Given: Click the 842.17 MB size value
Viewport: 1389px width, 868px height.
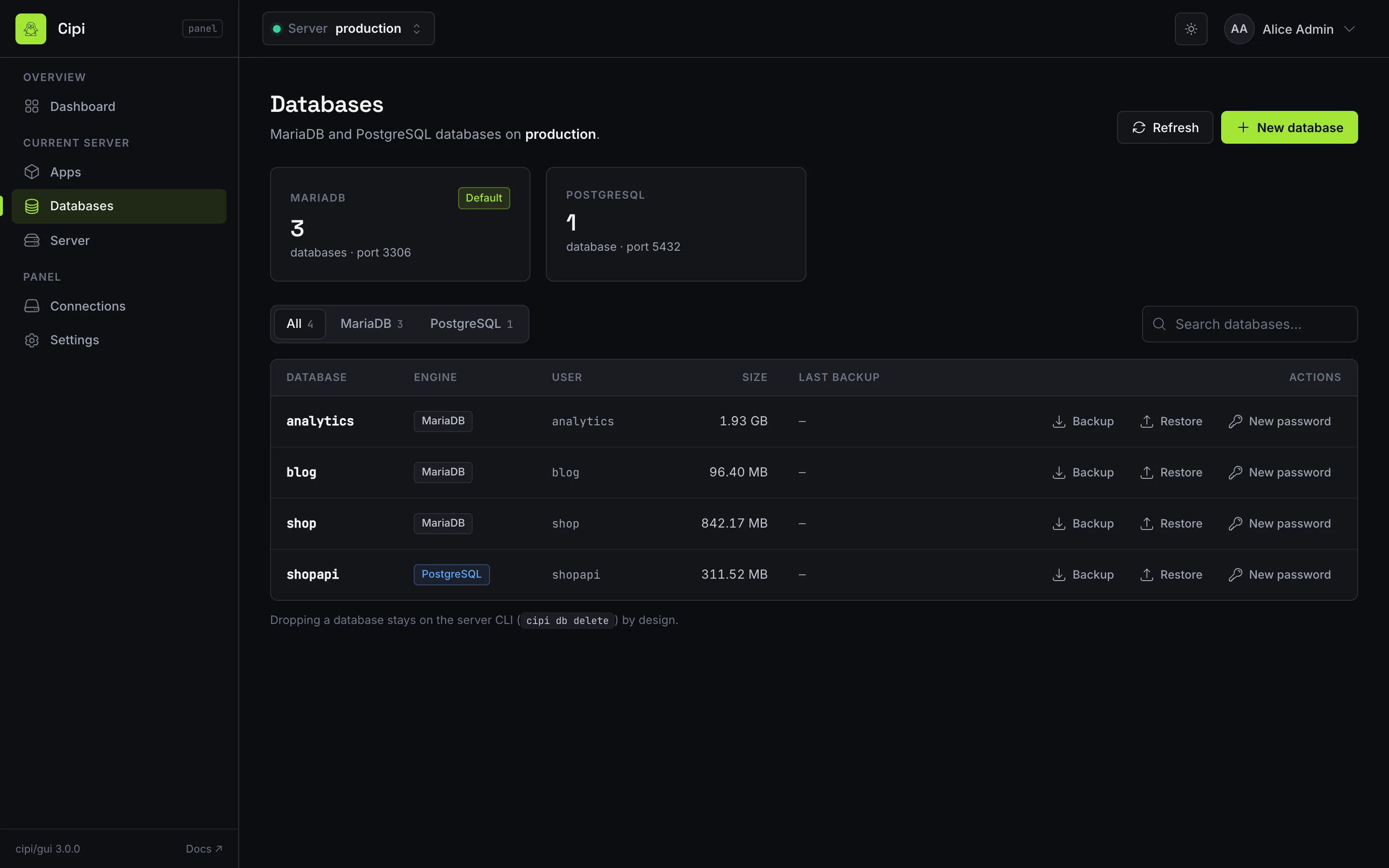Looking at the screenshot, I should click(734, 524).
